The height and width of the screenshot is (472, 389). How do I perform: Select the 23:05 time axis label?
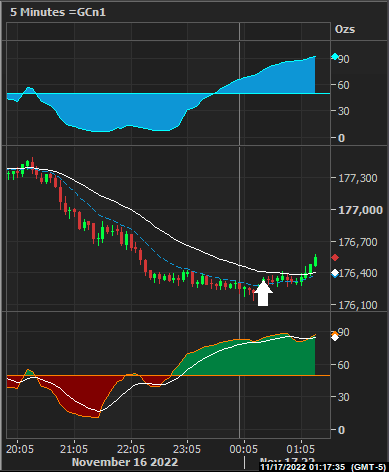[187, 449]
